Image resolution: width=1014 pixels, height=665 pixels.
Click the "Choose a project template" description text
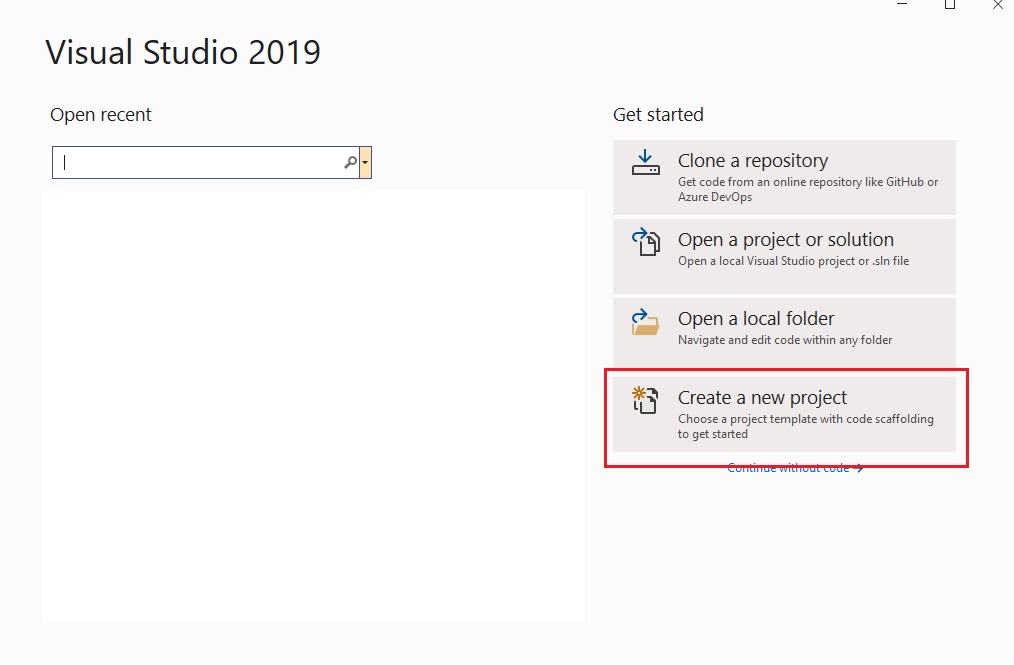pos(806,426)
